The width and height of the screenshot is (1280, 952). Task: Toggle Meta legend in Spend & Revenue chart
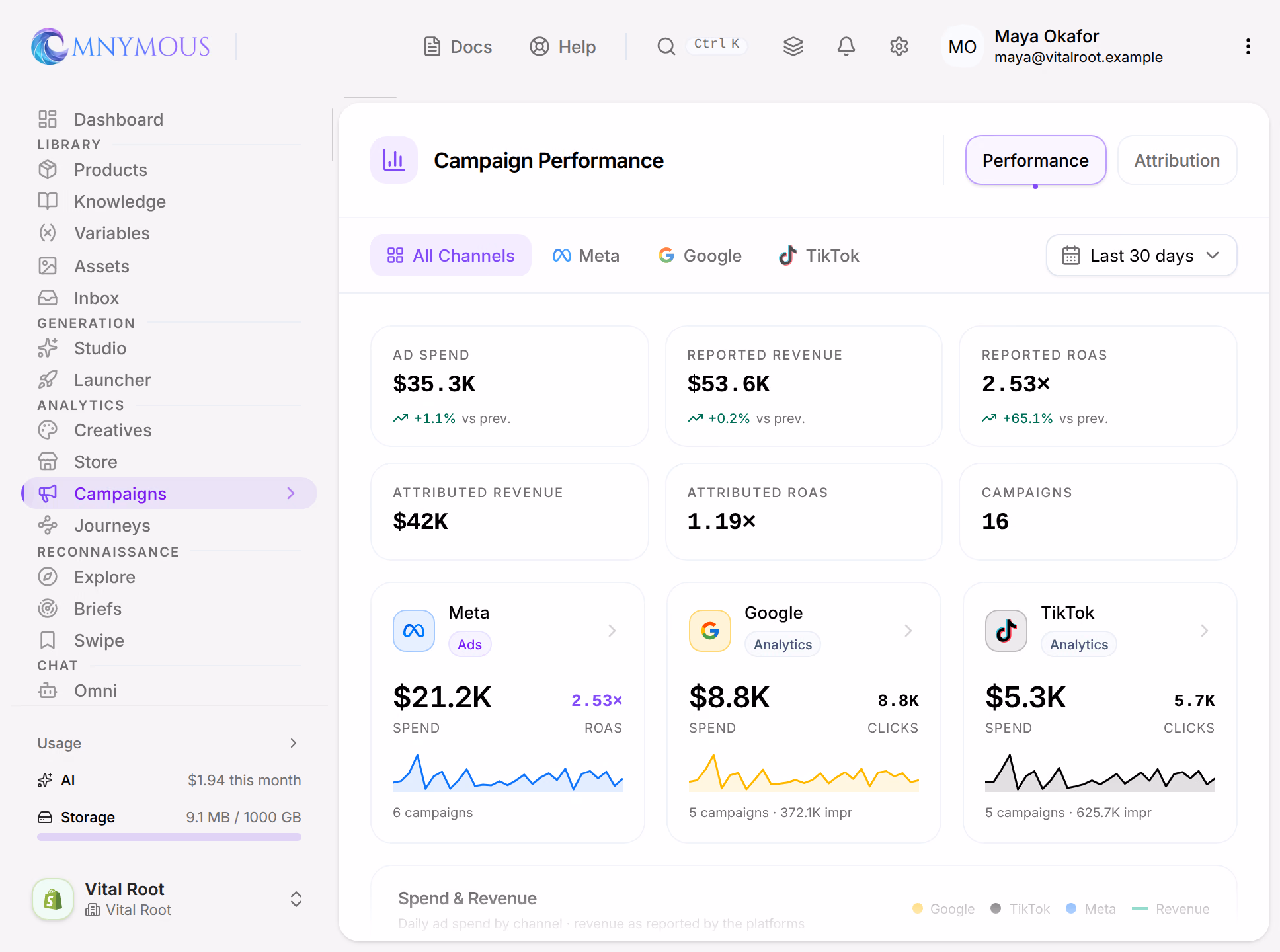tap(1091, 909)
